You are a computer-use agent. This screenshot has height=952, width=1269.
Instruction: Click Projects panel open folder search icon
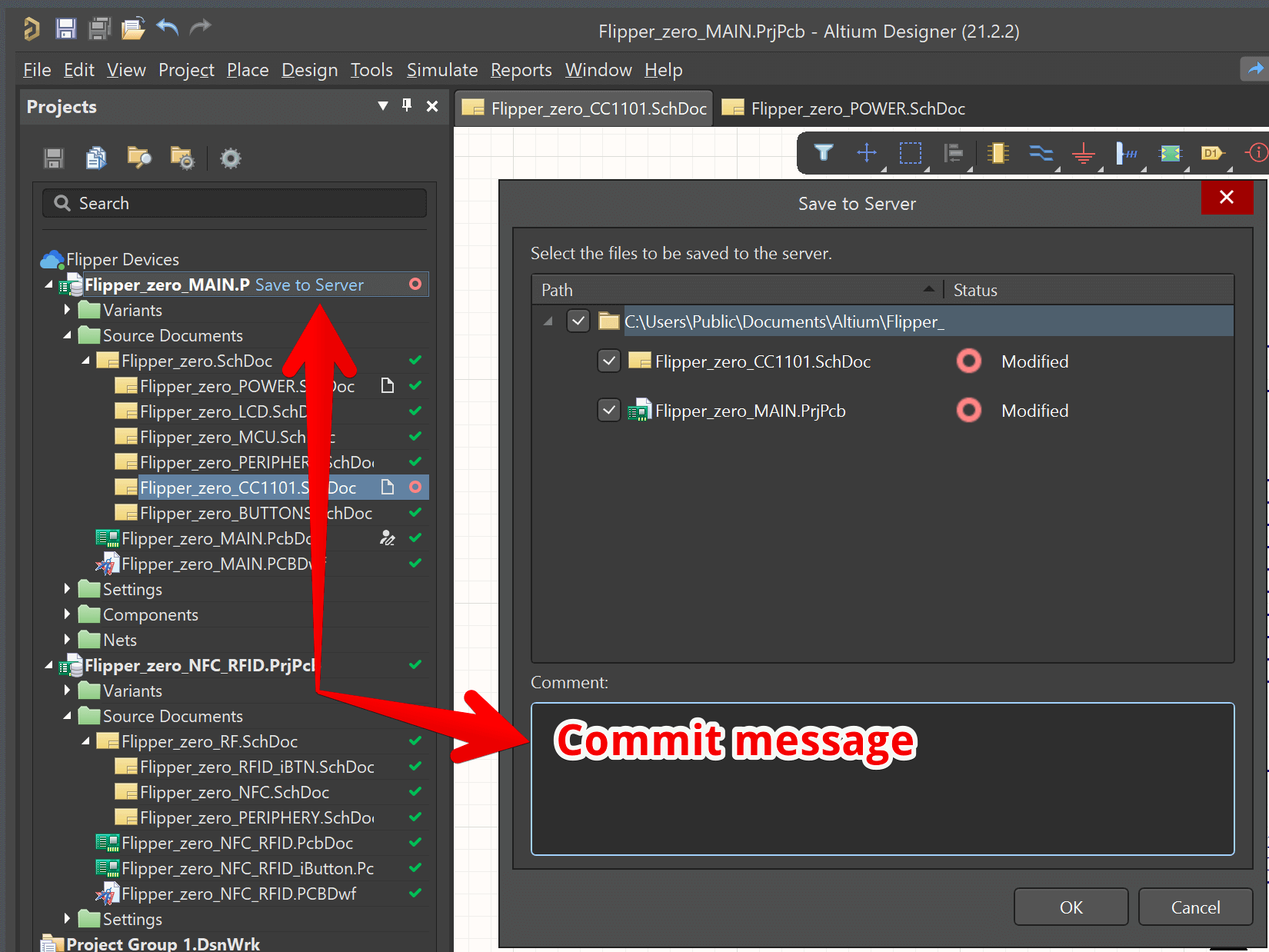pos(139,158)
